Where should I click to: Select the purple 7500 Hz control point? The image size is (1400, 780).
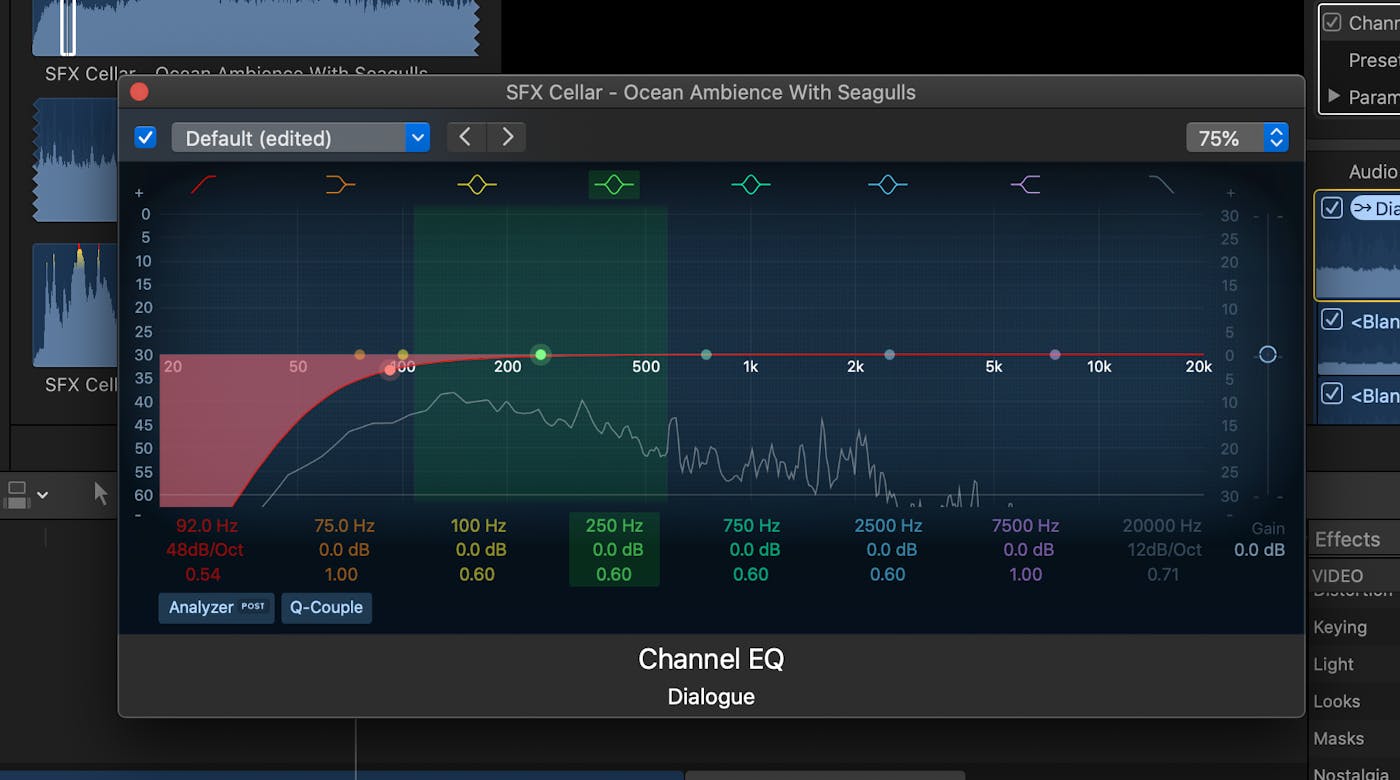pyautogui.click(x=1055, y=355)
